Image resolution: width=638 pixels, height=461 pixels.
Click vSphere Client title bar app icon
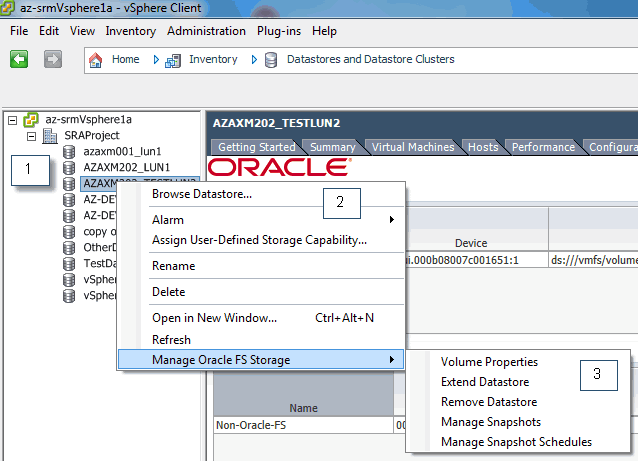click(x=7, y=8)
